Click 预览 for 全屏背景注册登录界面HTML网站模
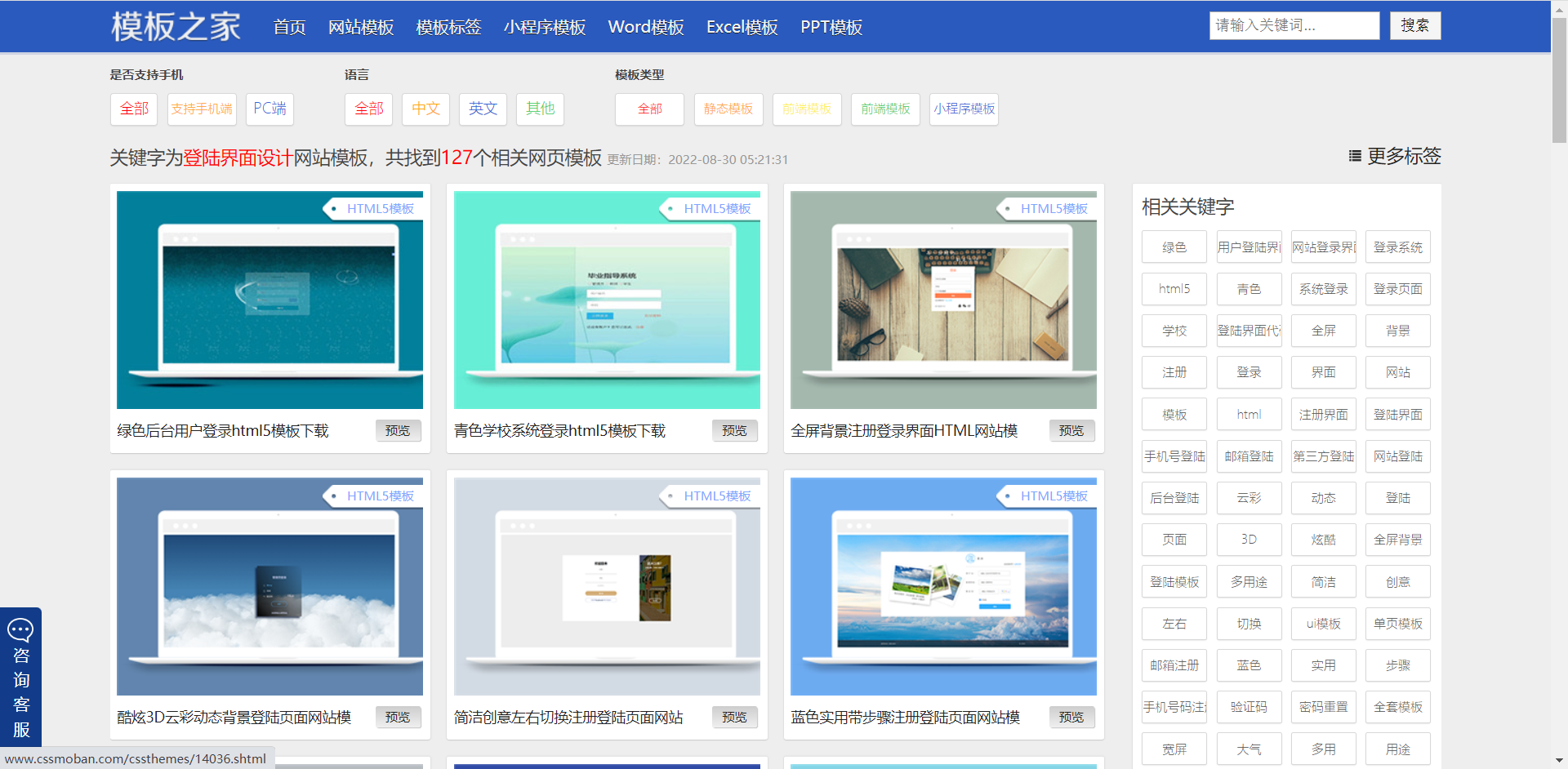 click(x=1071, y=430)
